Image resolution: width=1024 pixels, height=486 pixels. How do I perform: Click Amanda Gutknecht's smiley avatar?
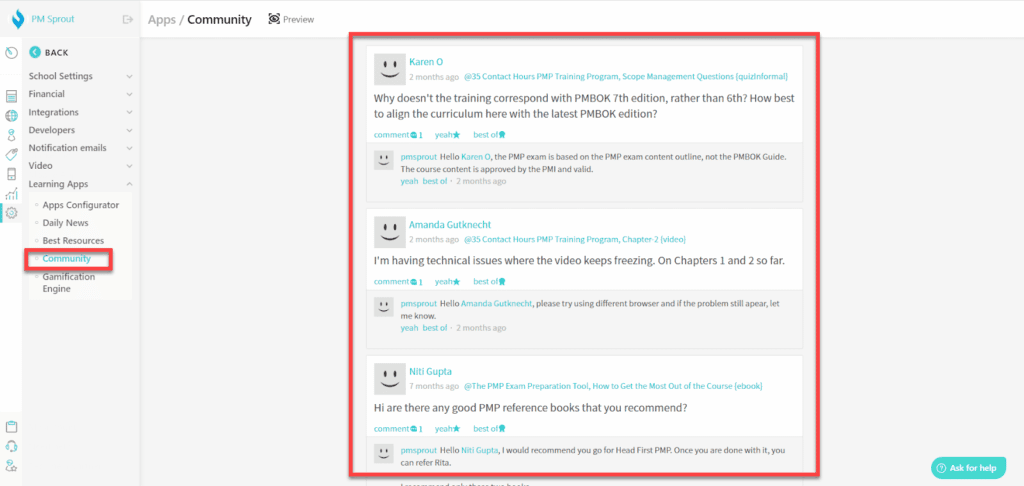pos(390,232)
